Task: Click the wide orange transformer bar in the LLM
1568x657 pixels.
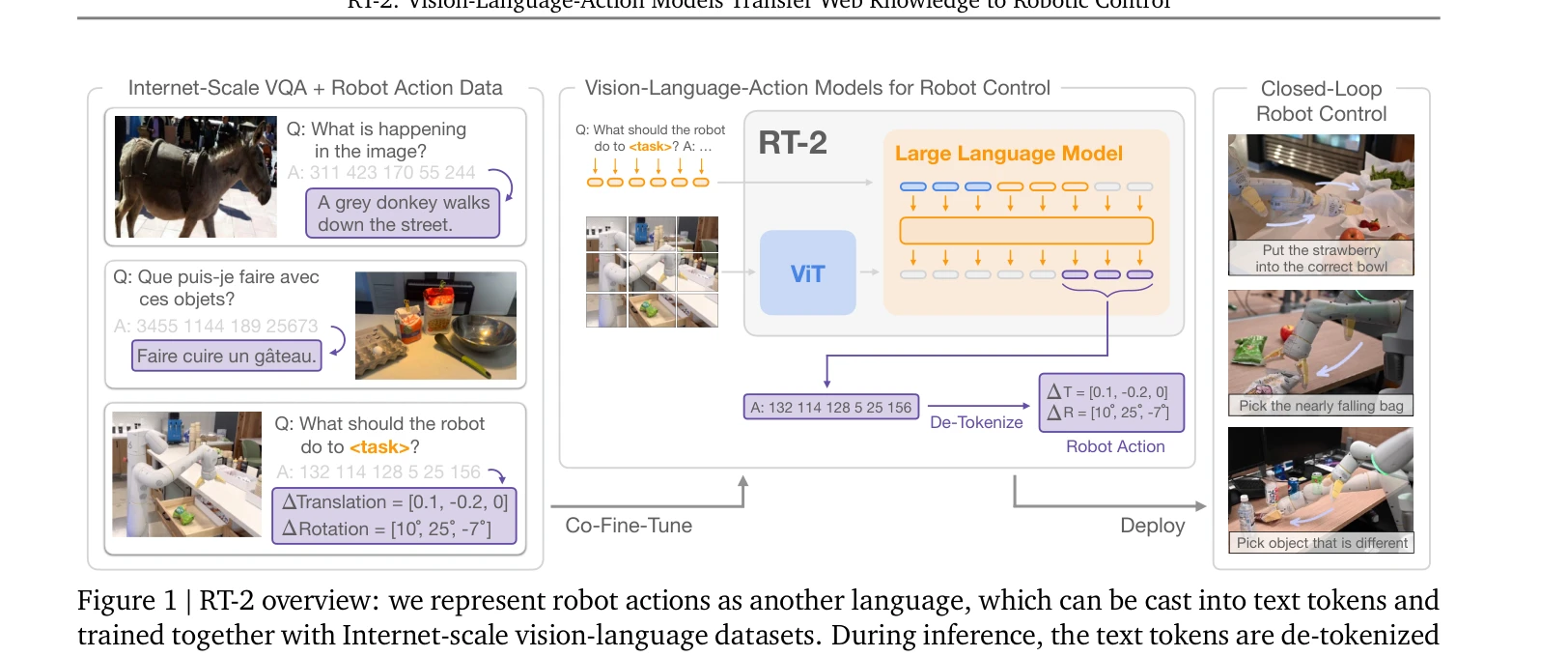Action: (x=1026, y=231)
